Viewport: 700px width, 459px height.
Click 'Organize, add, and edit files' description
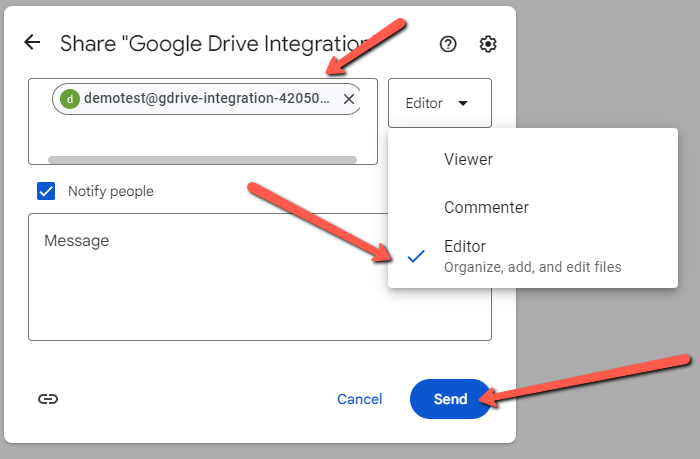tap(533, 267)
